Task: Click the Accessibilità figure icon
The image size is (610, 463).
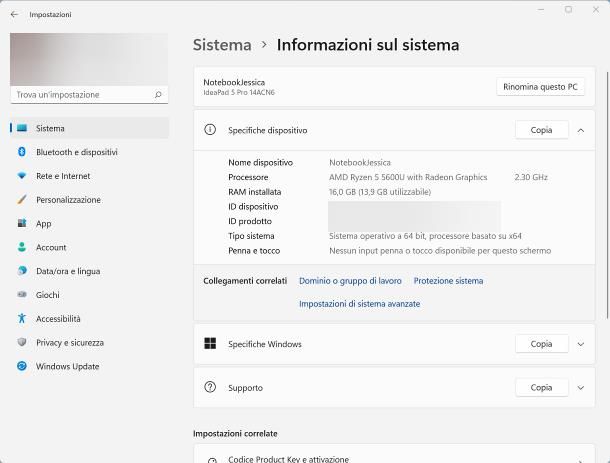Action: pyautogui.click(x=22, y=318)
